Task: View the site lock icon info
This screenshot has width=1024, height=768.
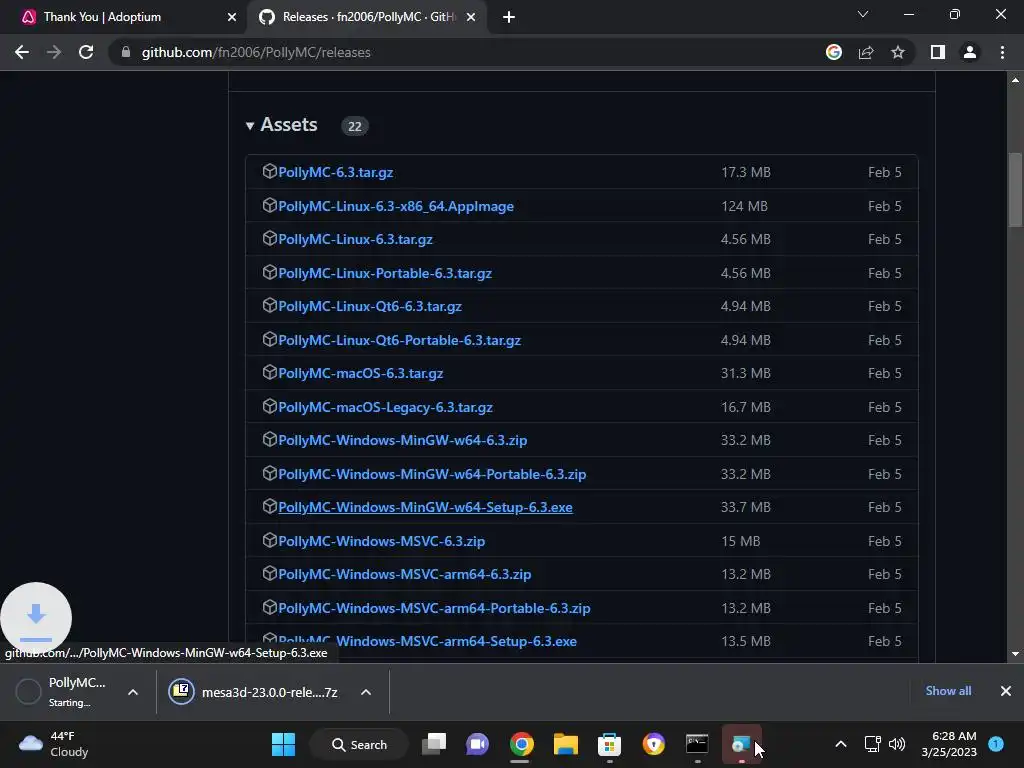Action: [x=126, y=52]
